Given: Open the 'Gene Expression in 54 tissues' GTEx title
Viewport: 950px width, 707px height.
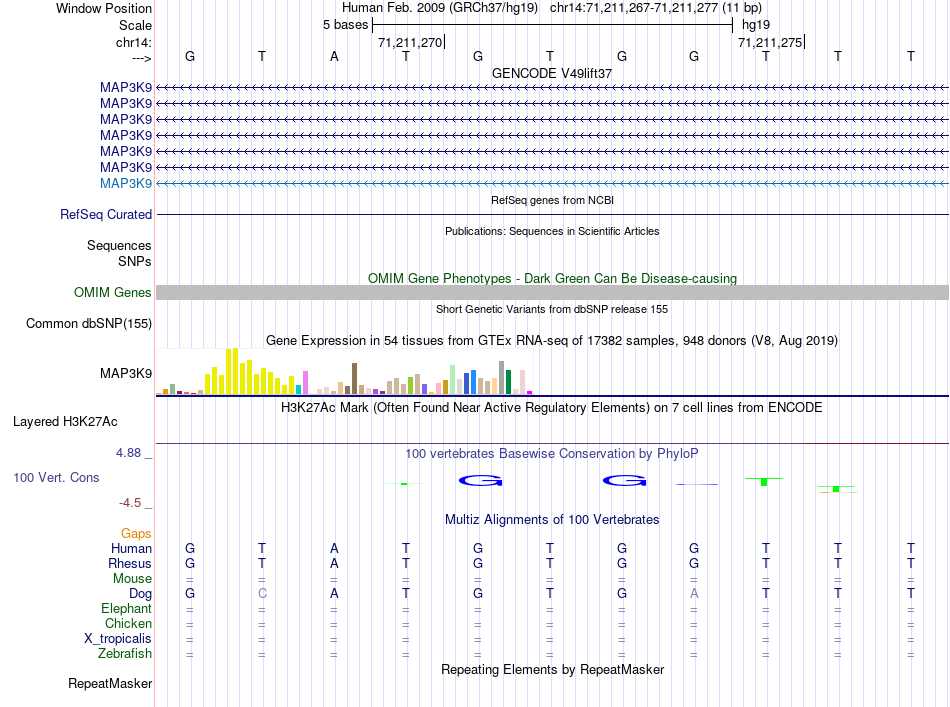Looking at the screenshot, I should 552,340.
